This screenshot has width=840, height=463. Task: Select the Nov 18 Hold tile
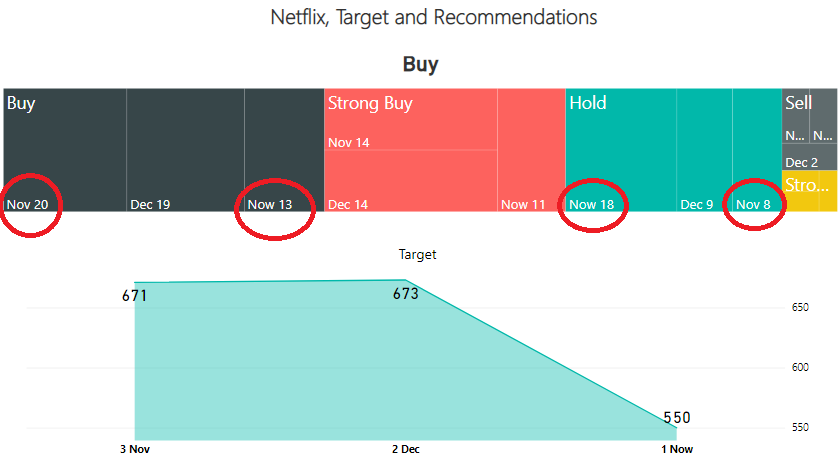(621, 150)
